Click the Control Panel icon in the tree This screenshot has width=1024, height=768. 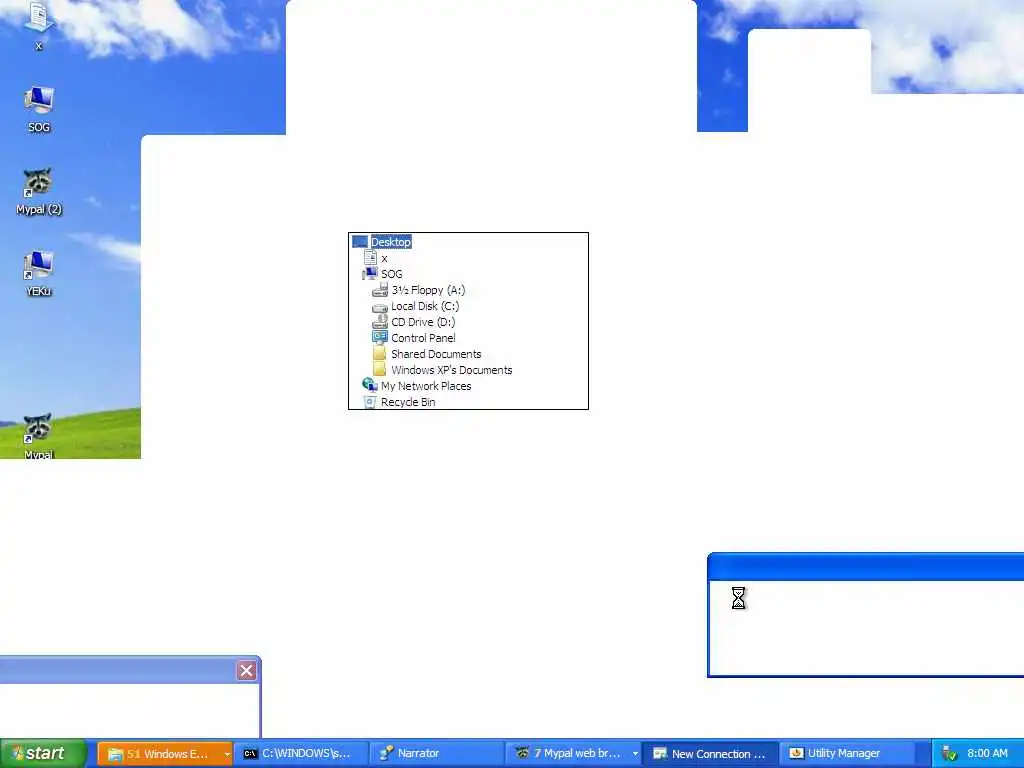coord(380,338)
